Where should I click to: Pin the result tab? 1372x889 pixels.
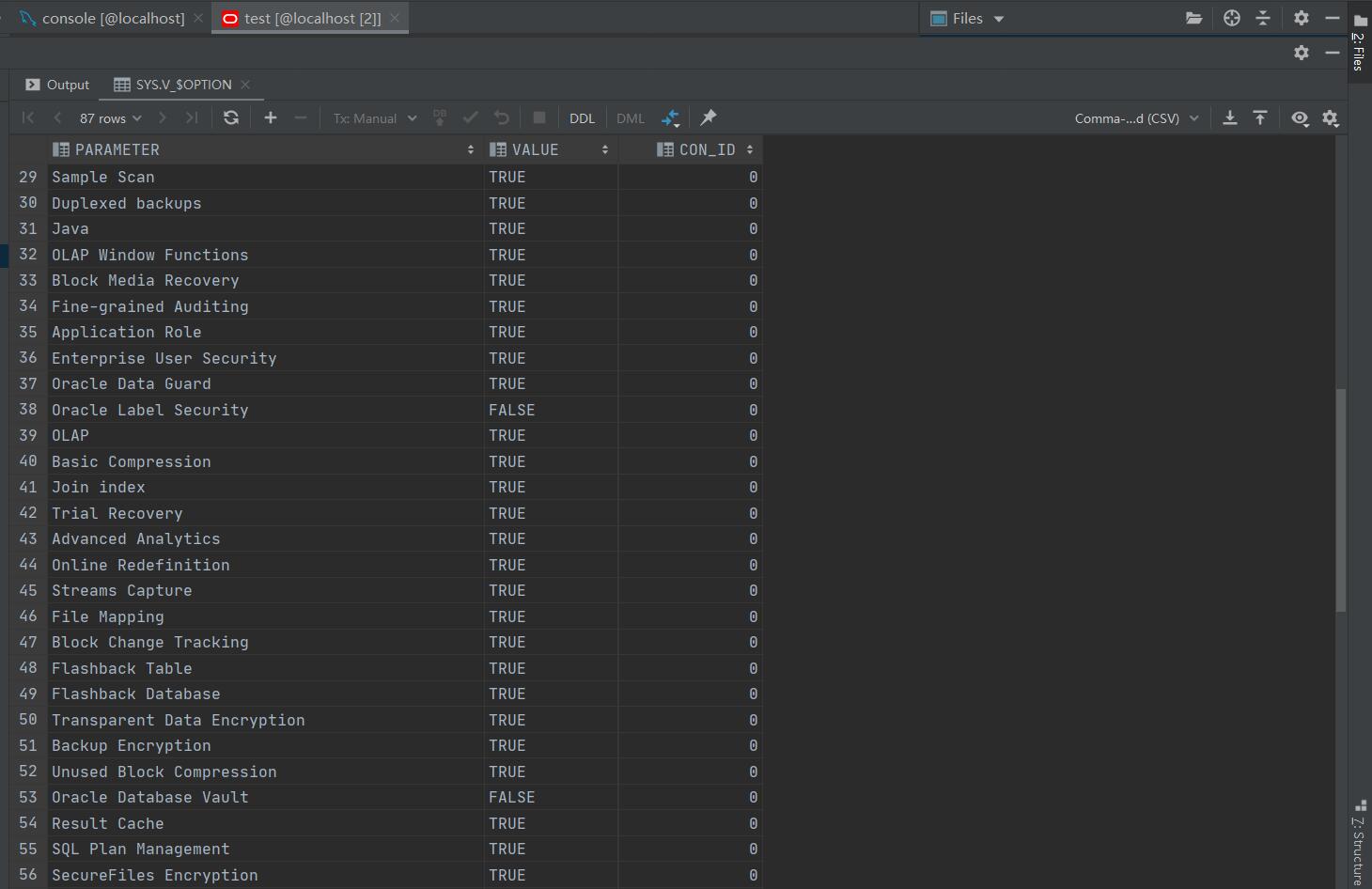coord(709,117)
